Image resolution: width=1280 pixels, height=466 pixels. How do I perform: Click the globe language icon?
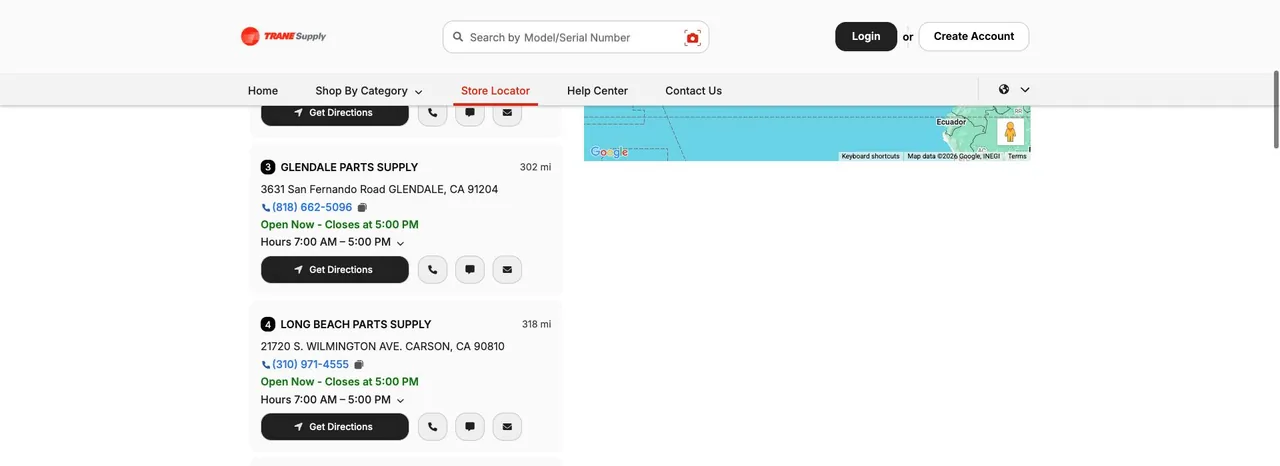(x=1004, y=89)
